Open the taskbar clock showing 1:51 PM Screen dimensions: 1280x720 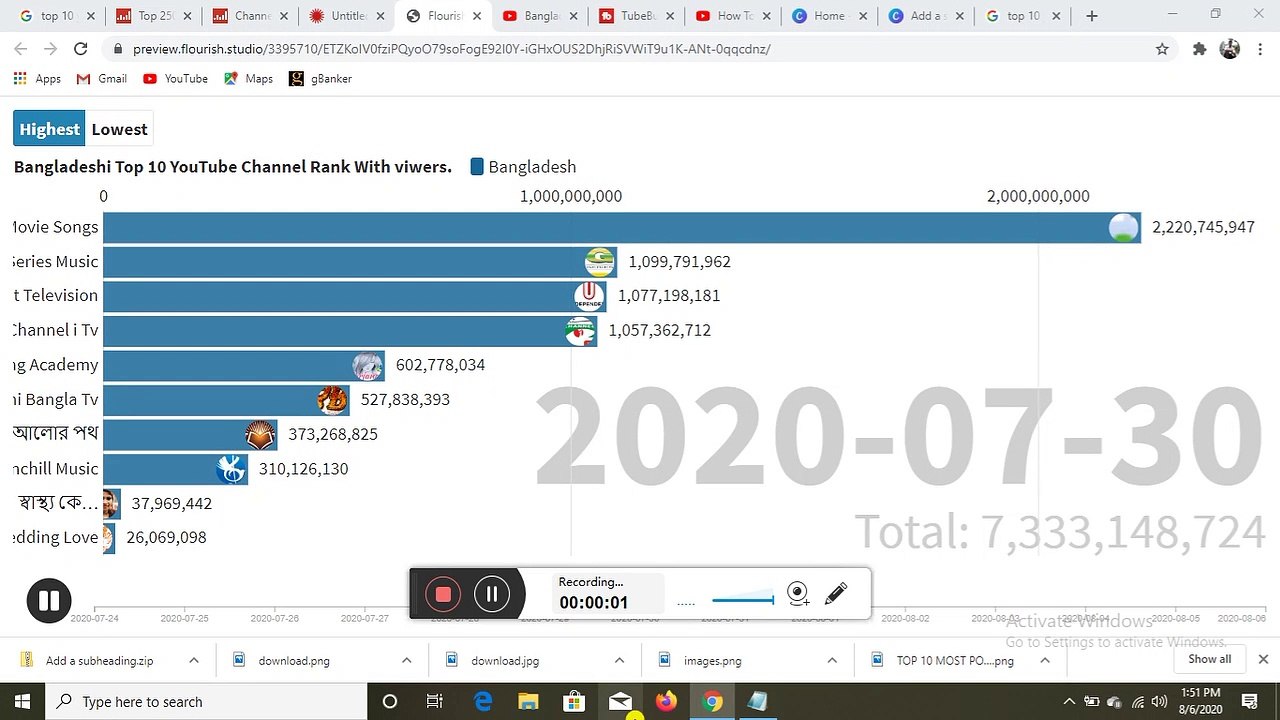(1200, 701)
